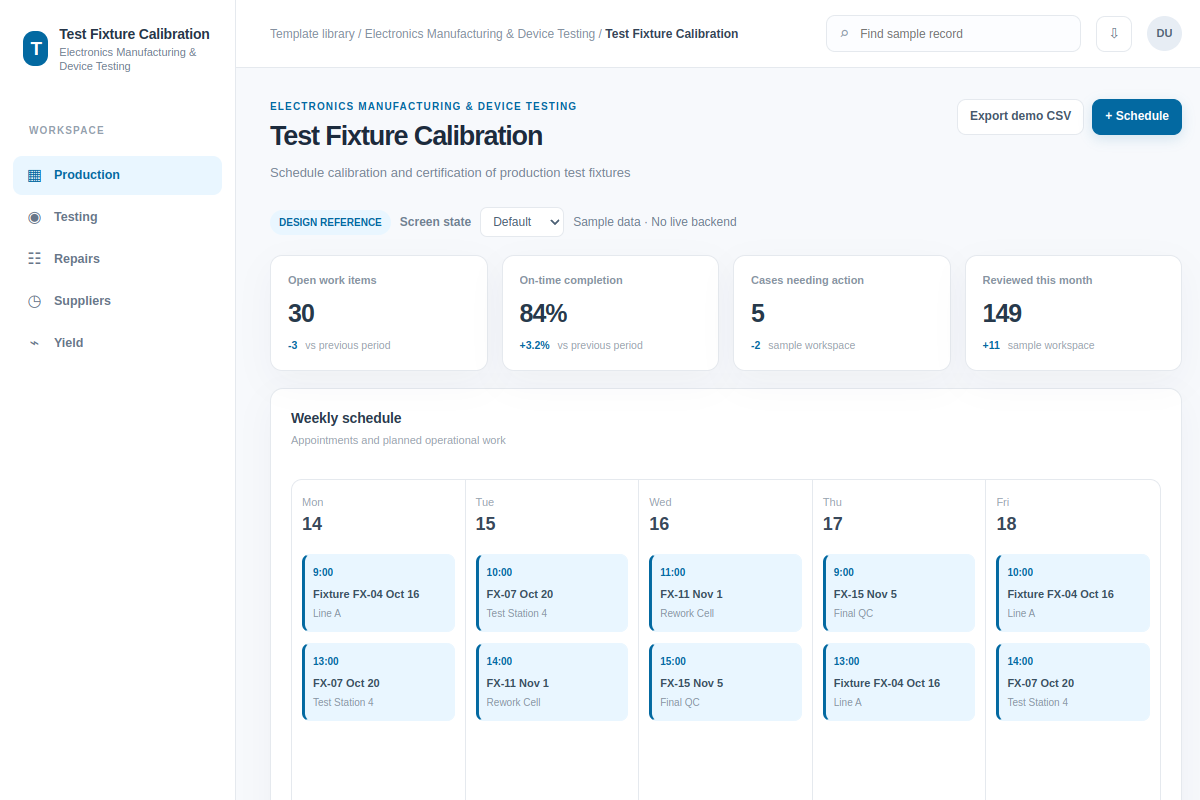Click the T app logo icon
The image size is (1200, 800).
[x=36, y=48]
